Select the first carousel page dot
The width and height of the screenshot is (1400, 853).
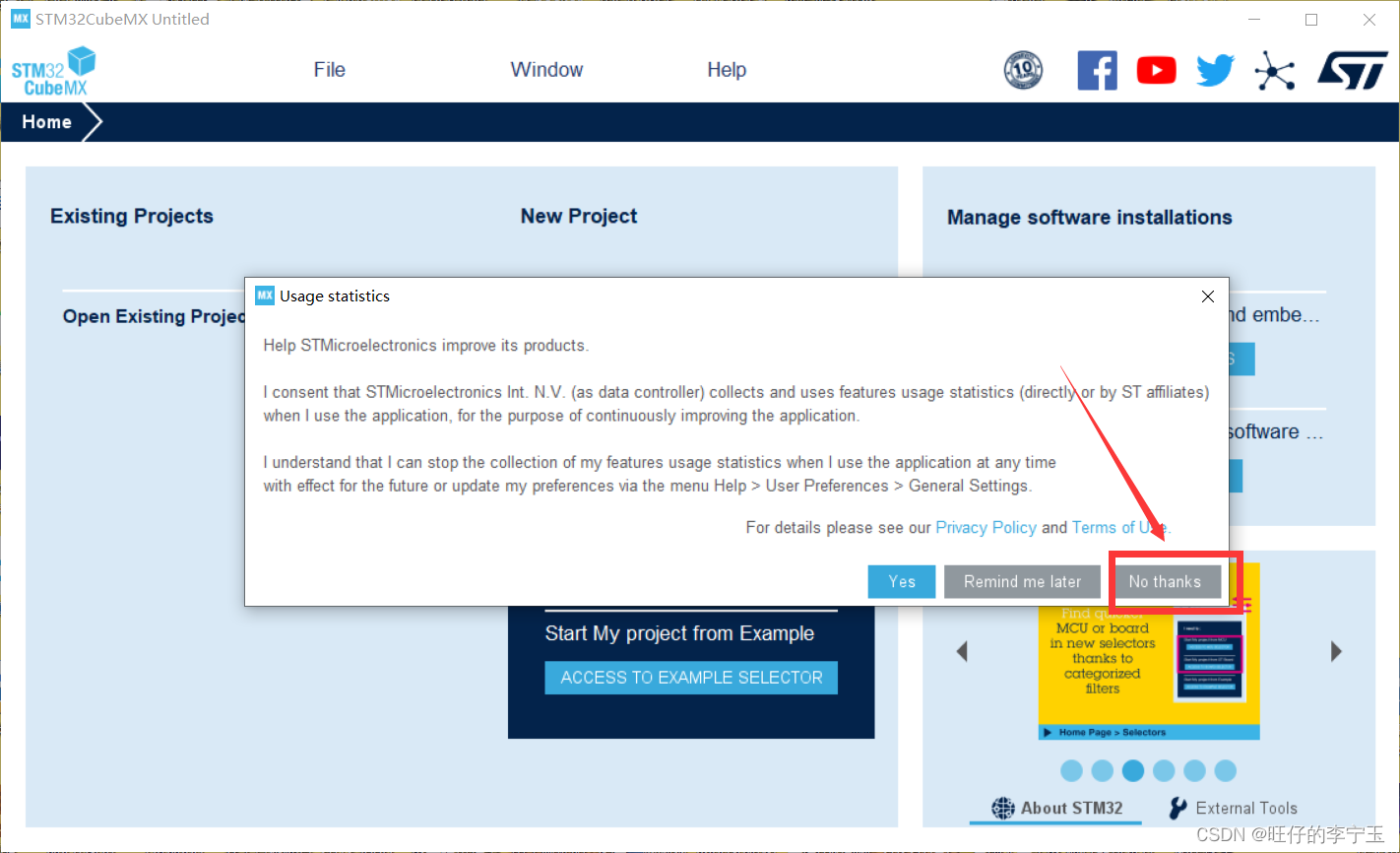click(1072, 770)
